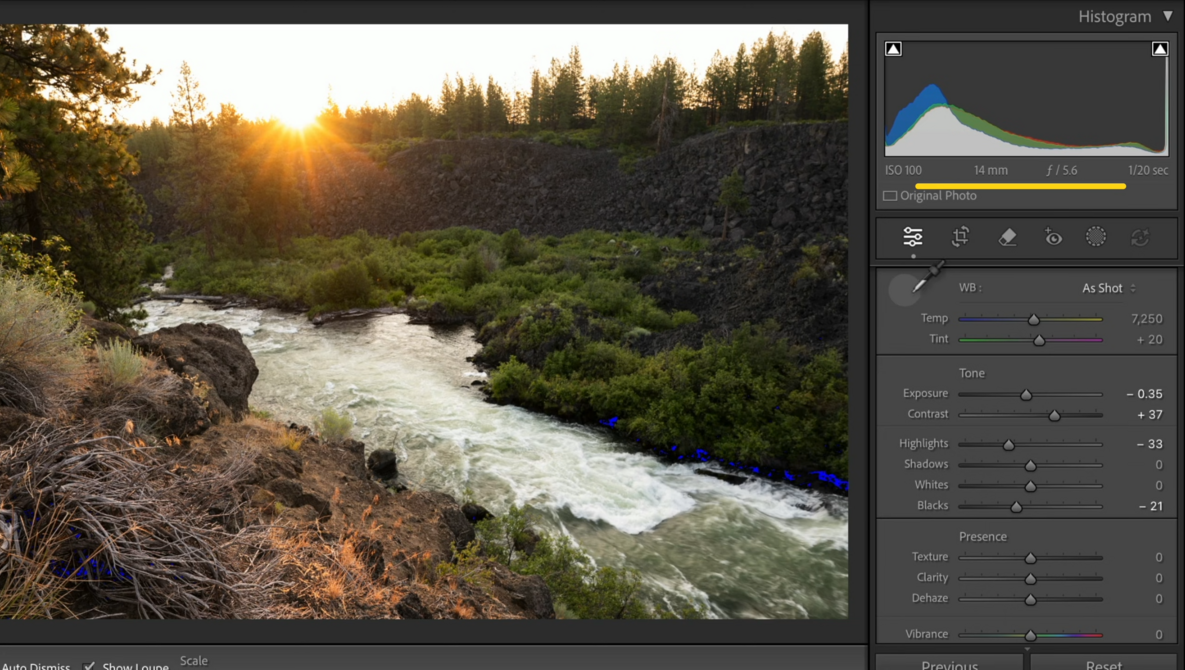Open the Red Eye removal tool

point(1053,237)
